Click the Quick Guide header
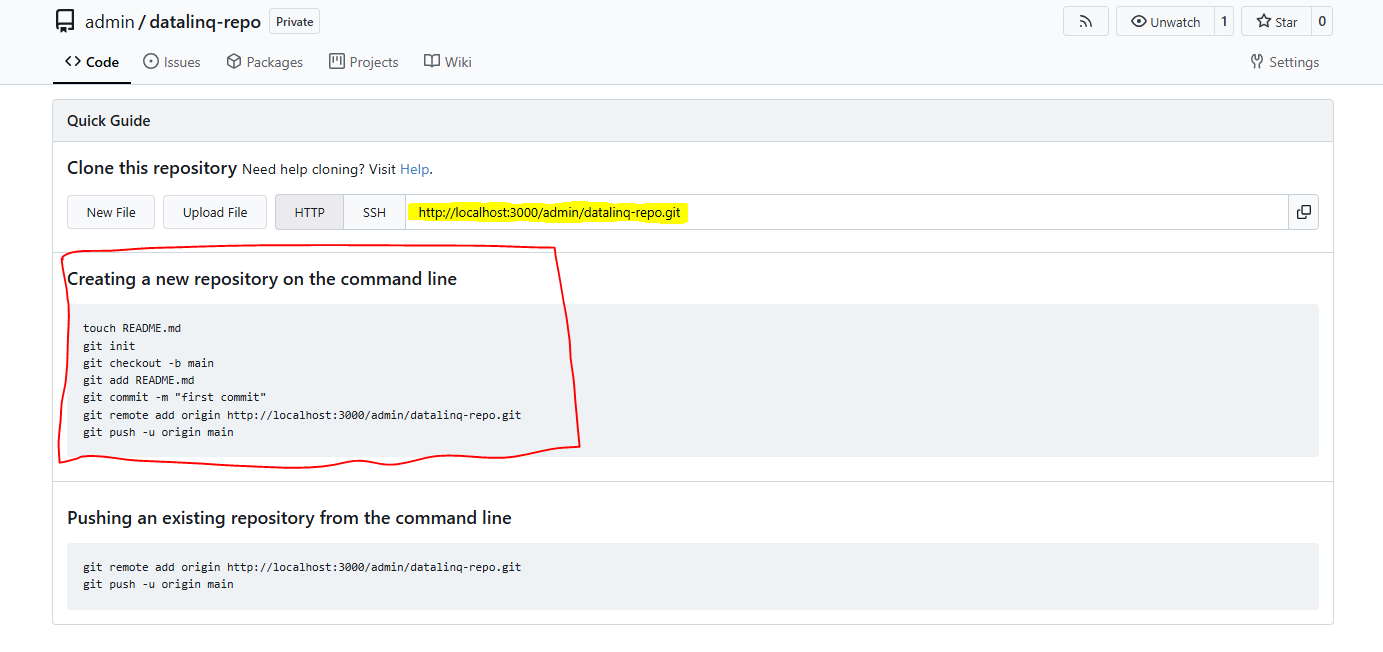The height and width of the screenshot is (652, 1383). point(109,121)
